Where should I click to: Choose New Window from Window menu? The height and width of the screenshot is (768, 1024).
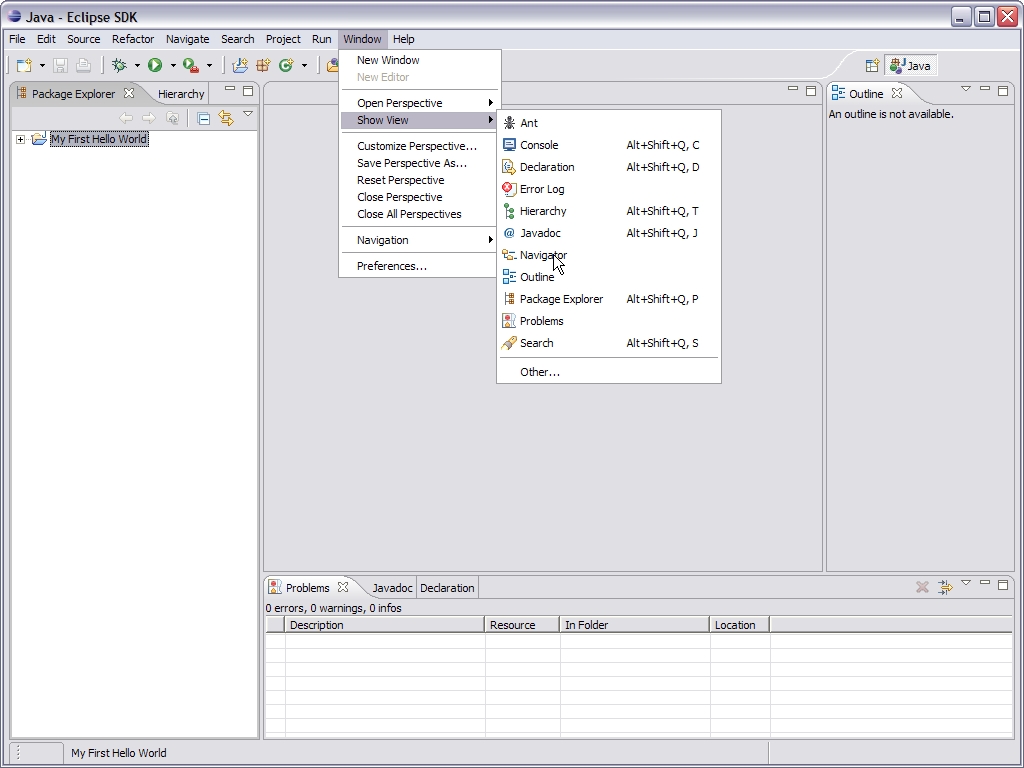tap(419, 60)
